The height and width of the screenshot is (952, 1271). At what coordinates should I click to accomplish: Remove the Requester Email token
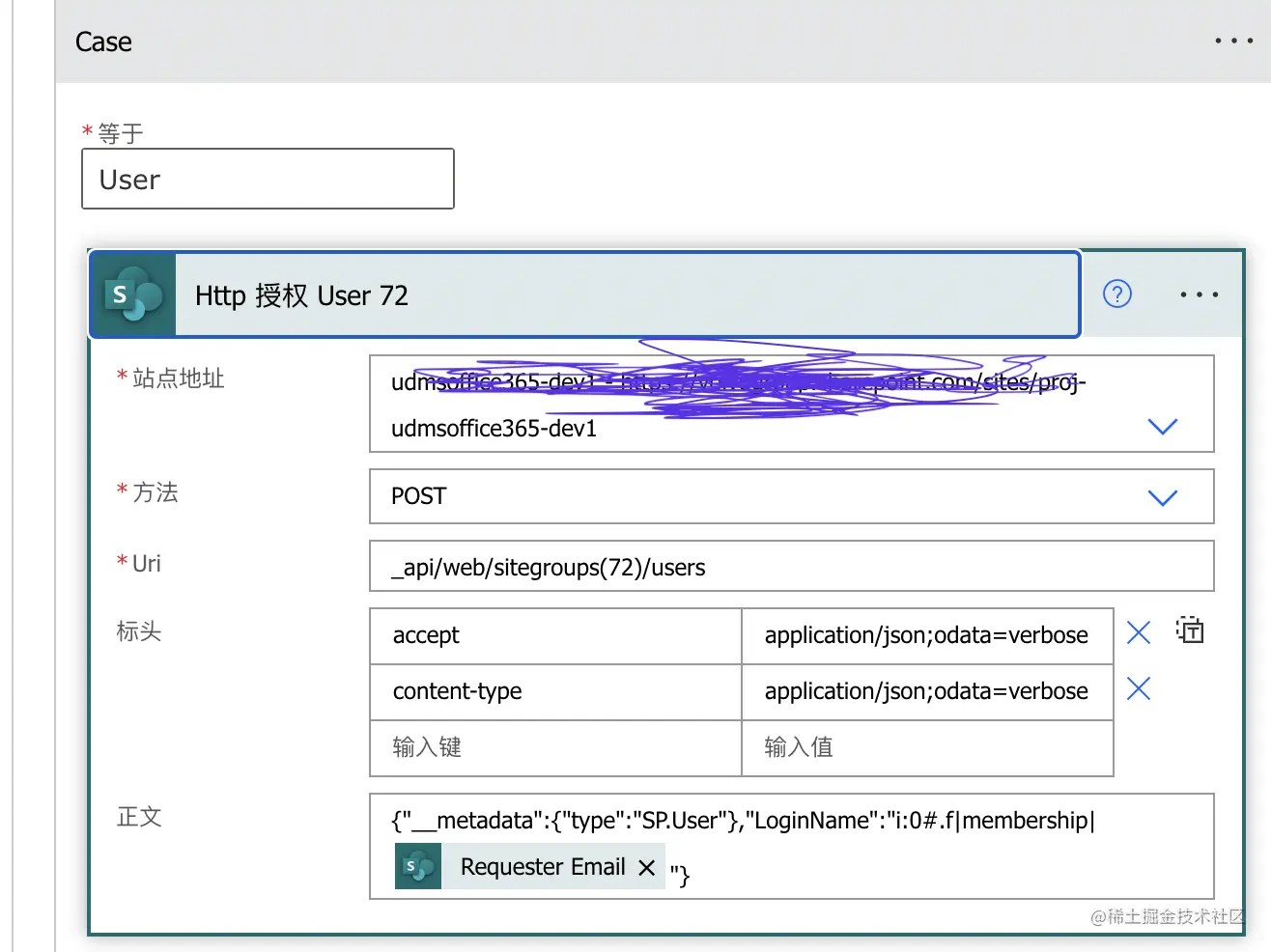pos(647,867)
